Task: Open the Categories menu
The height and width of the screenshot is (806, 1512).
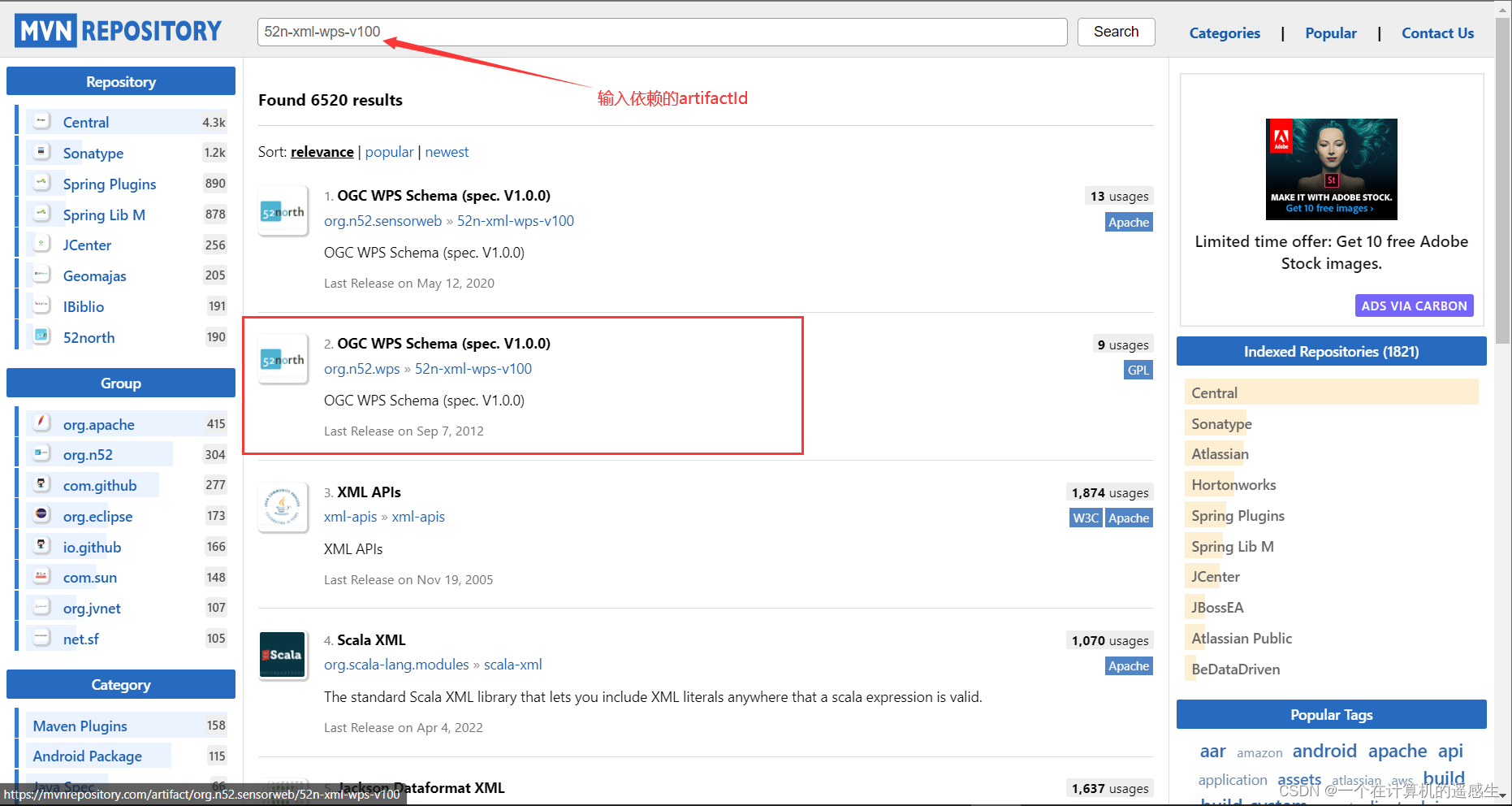Action: pyautogui.click(x=1225, y=33)
